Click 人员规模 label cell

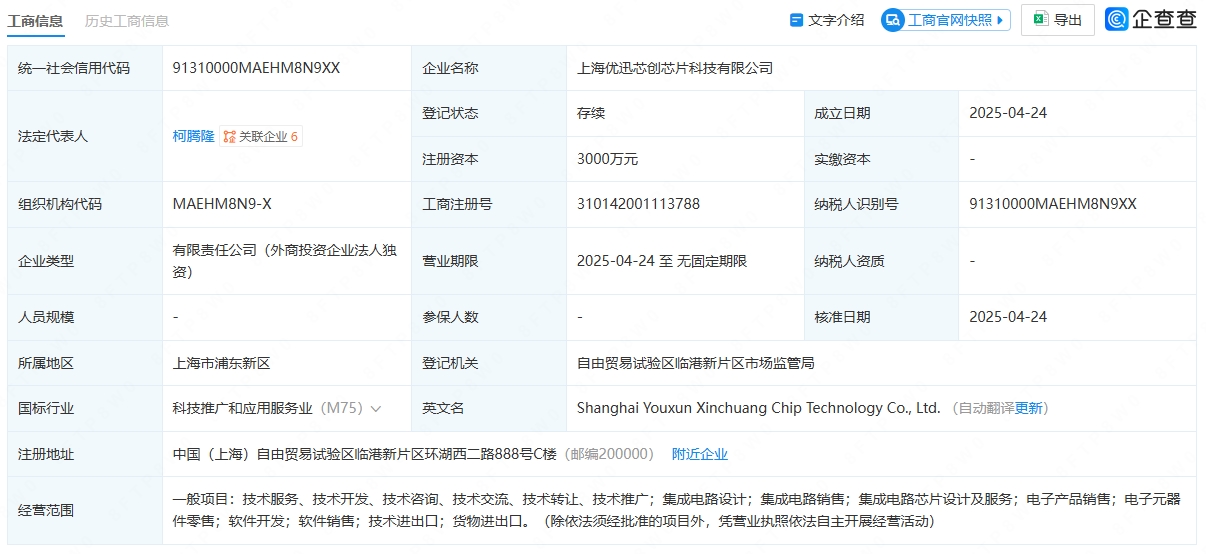coord(85,317)
